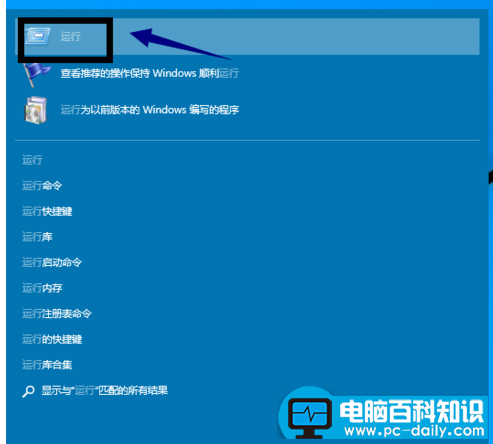Select the 运行注册表命令 suggestion
493x444 pixels.
(57, 314)
